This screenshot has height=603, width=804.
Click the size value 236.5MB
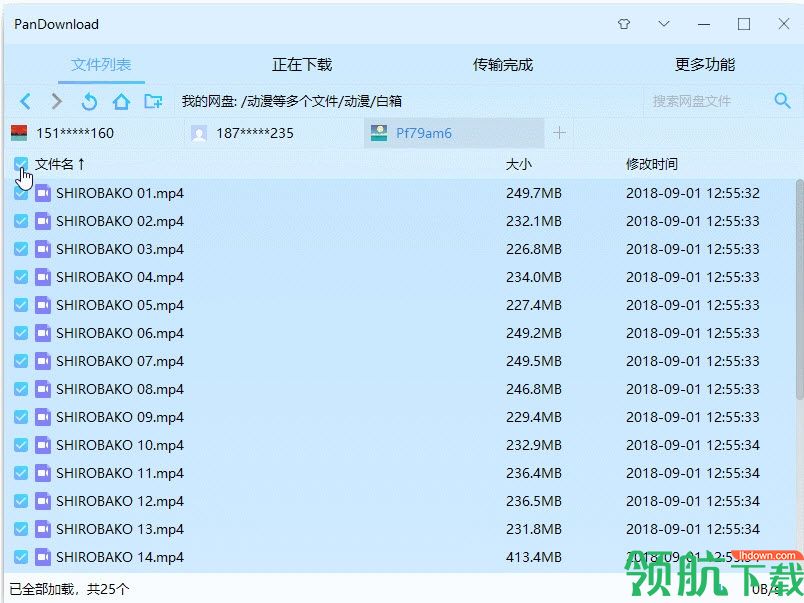coord(534,501)
